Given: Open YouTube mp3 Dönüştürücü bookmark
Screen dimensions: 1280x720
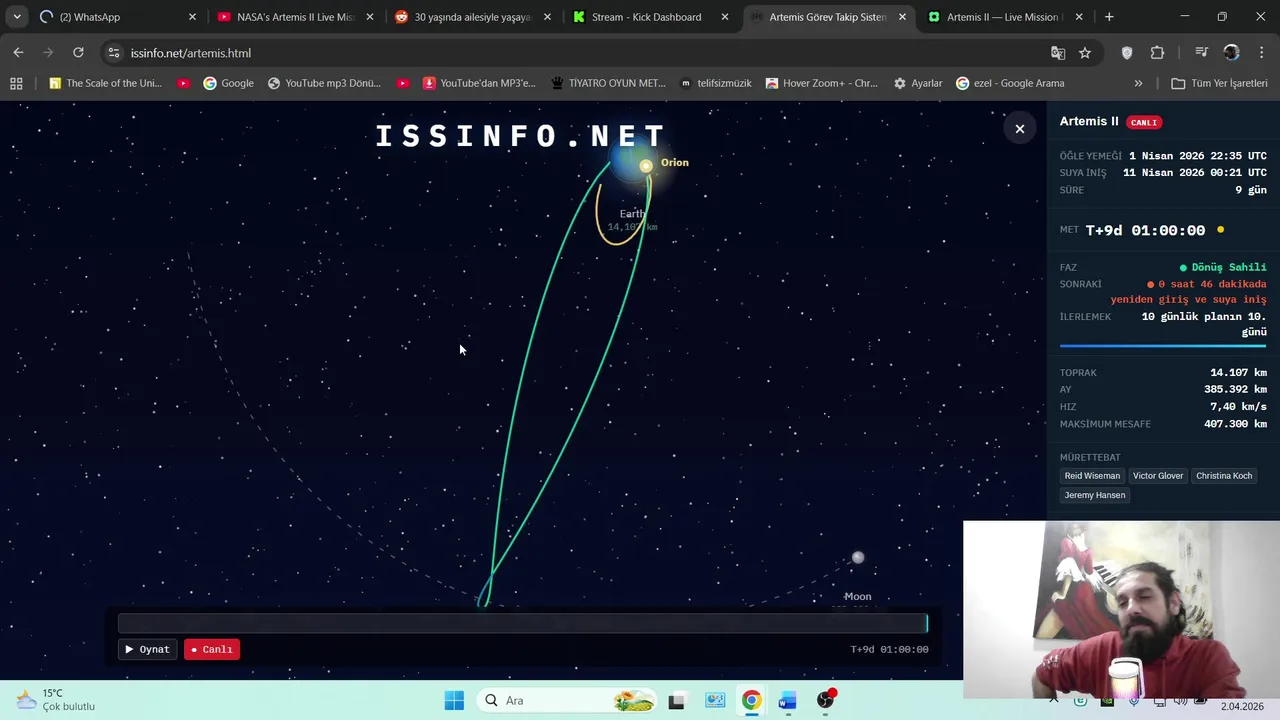Looking at the screenshot, I should click(x=324, y=83).
